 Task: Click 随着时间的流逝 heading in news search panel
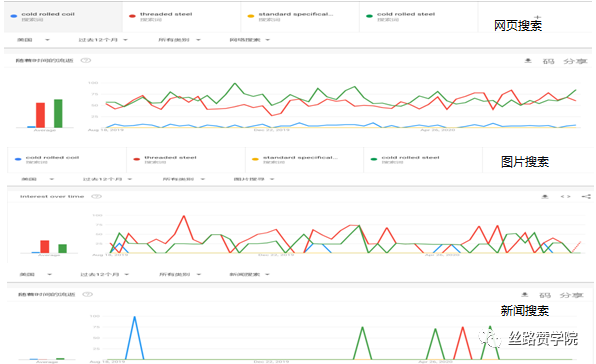pyautogui.click(x=46, y=294)
